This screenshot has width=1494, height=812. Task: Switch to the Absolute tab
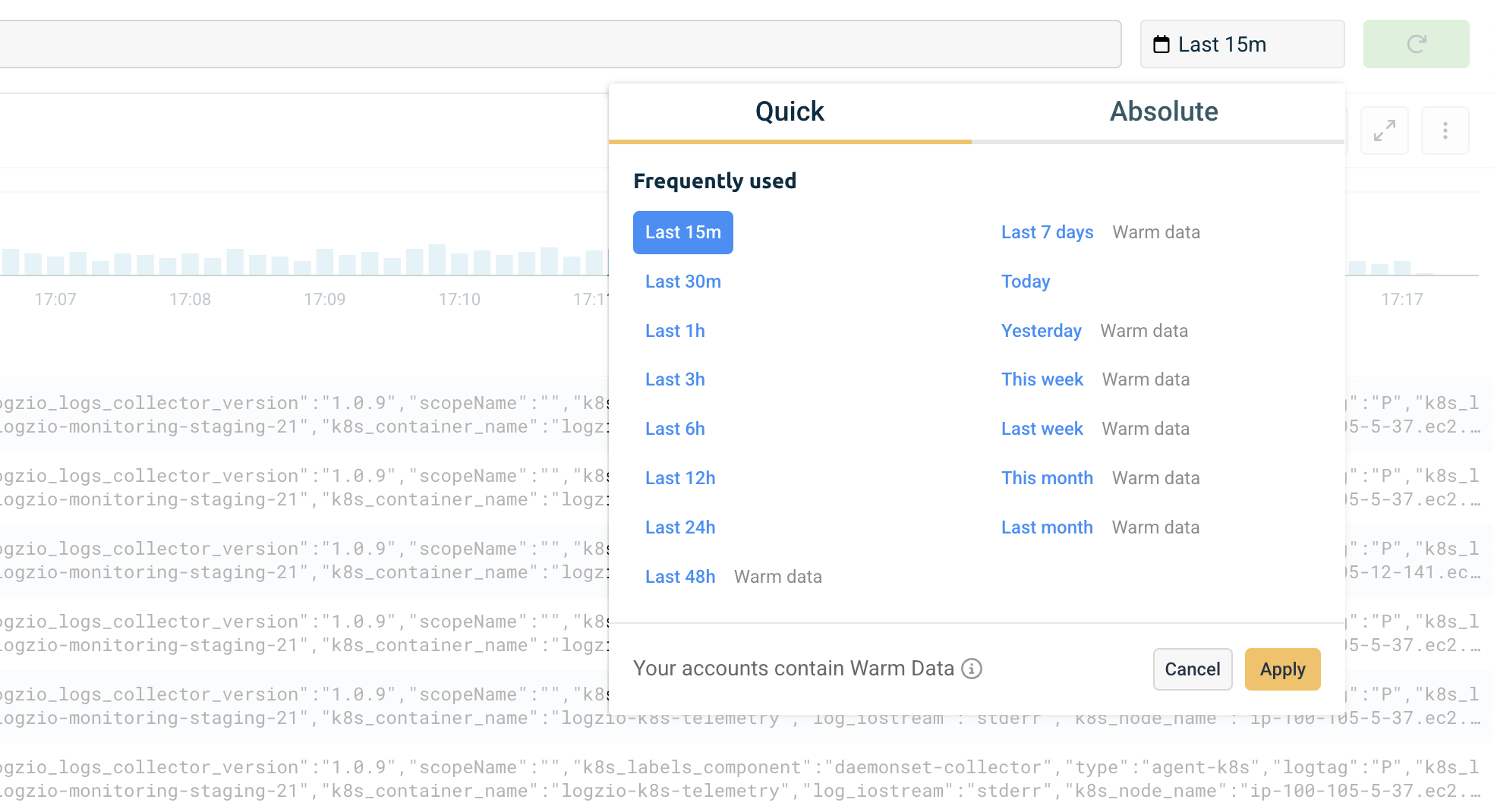(x=1164, y=112)
